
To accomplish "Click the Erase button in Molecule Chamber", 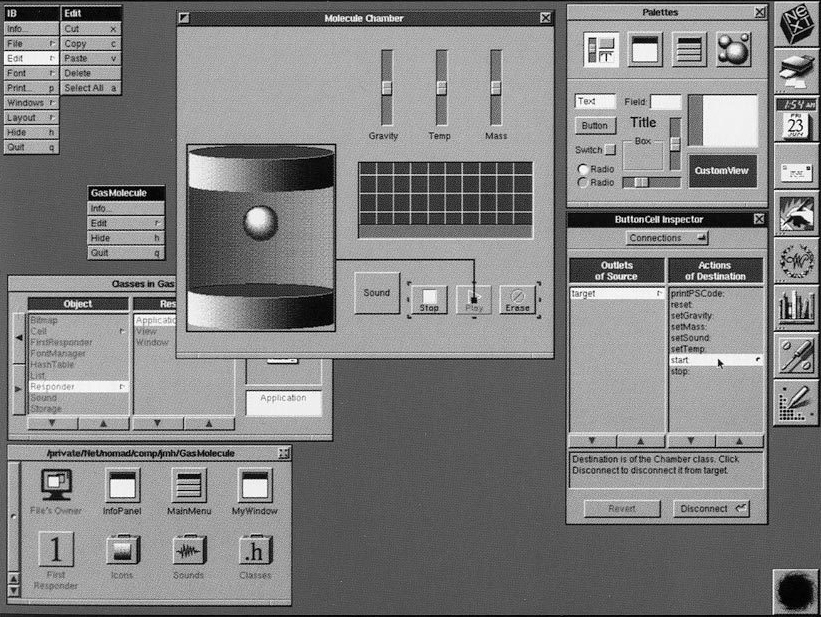I will [519, 298].
